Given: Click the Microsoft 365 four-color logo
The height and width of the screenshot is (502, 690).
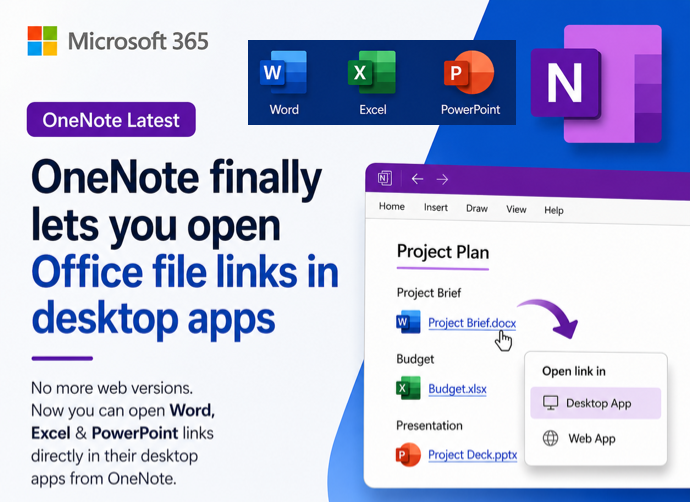Looking at the screenshot, I should click(42, 41).
